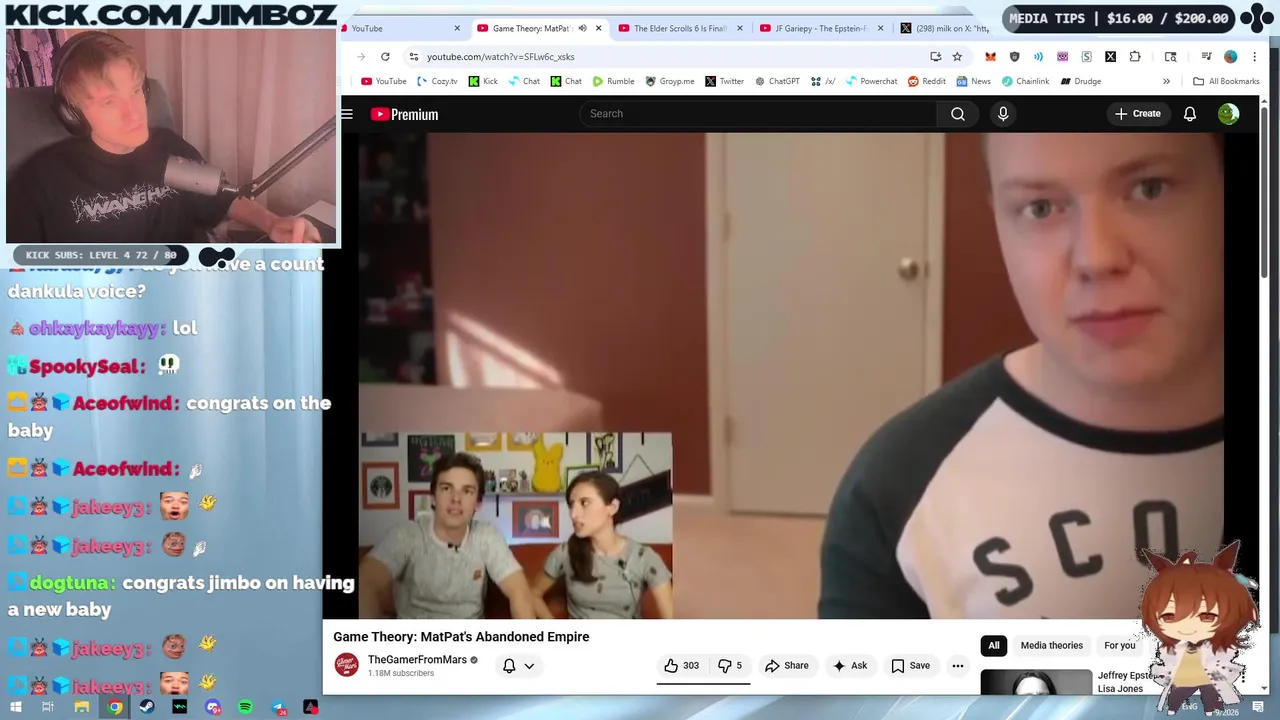The image size is (1280, 720).
Task: Save the video to a playlist
Action: point(910,665)
